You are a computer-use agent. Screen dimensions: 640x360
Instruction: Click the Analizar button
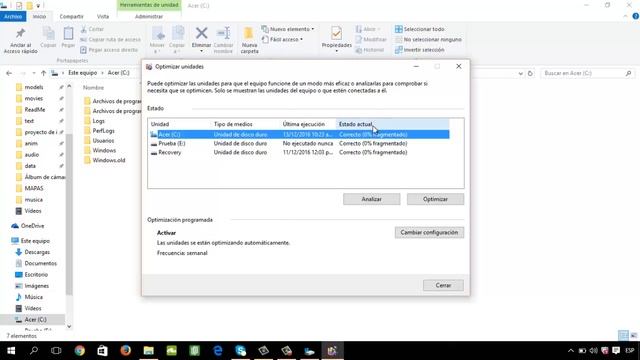tap(371, 199)
